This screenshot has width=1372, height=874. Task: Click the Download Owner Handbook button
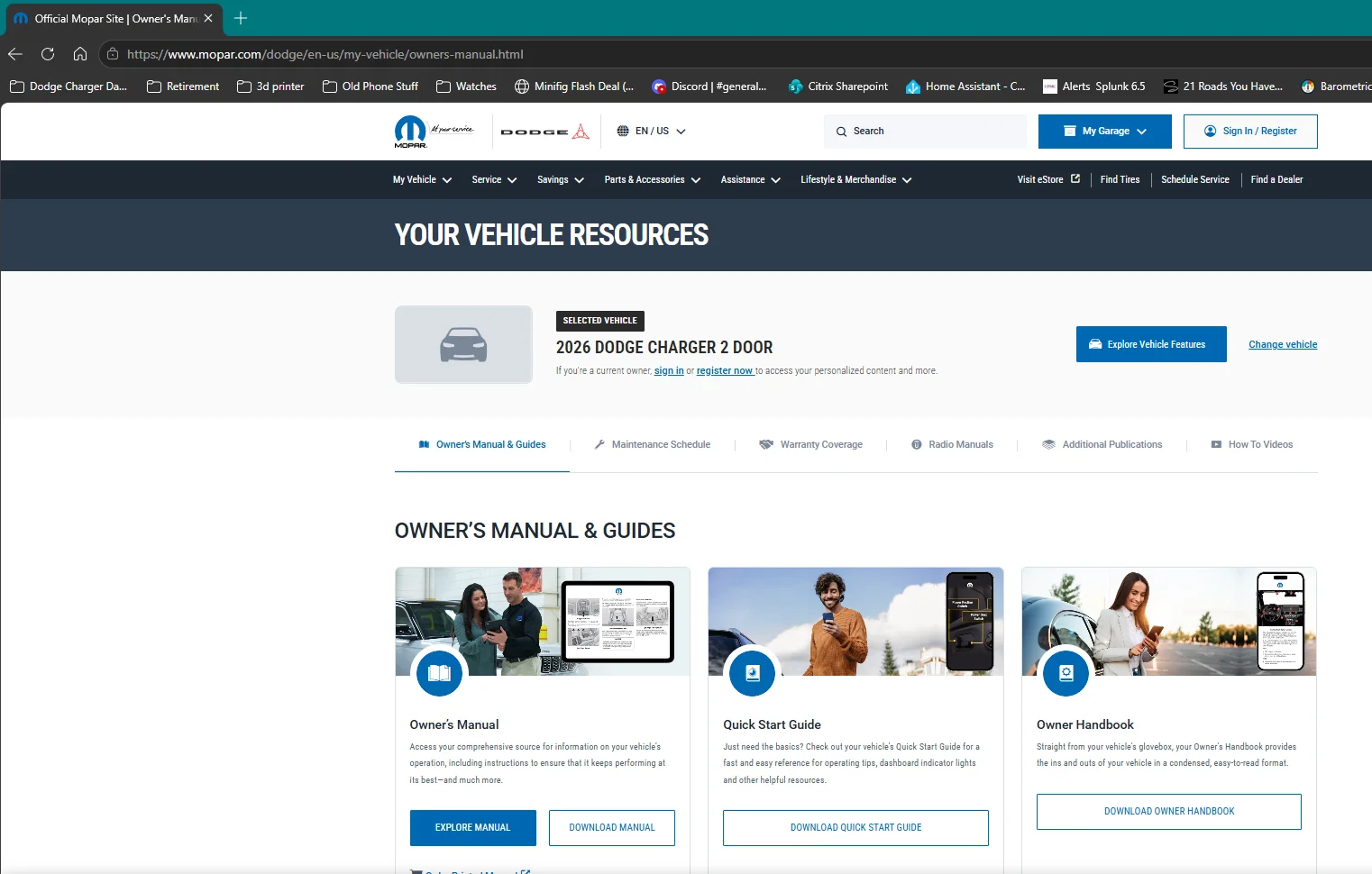pos(1169,812)
